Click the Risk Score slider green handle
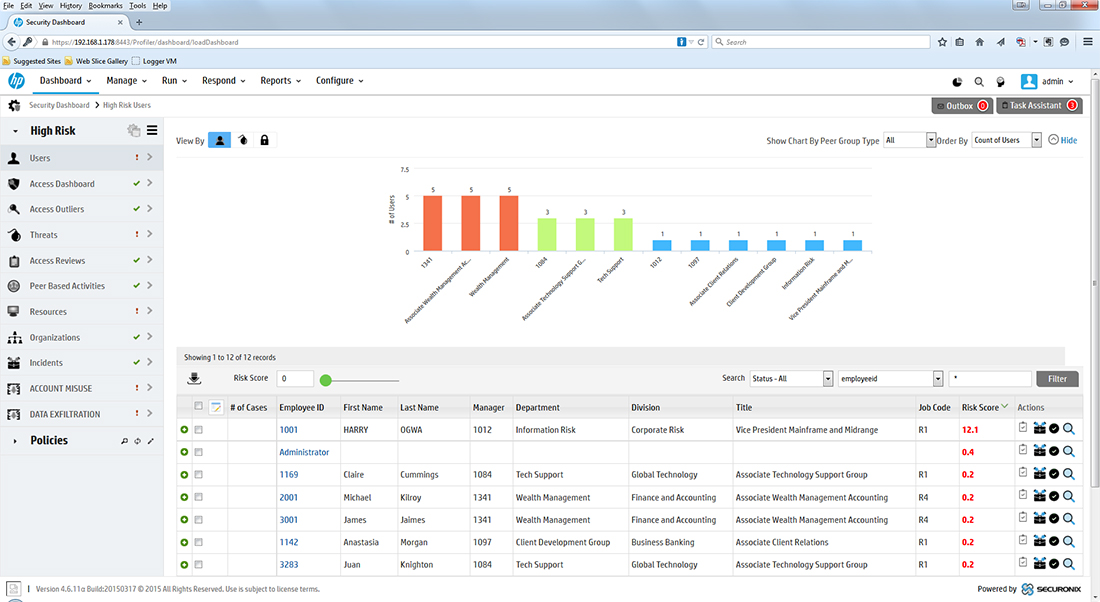This screenshot has height=602, width=1100. pos(325,380)
